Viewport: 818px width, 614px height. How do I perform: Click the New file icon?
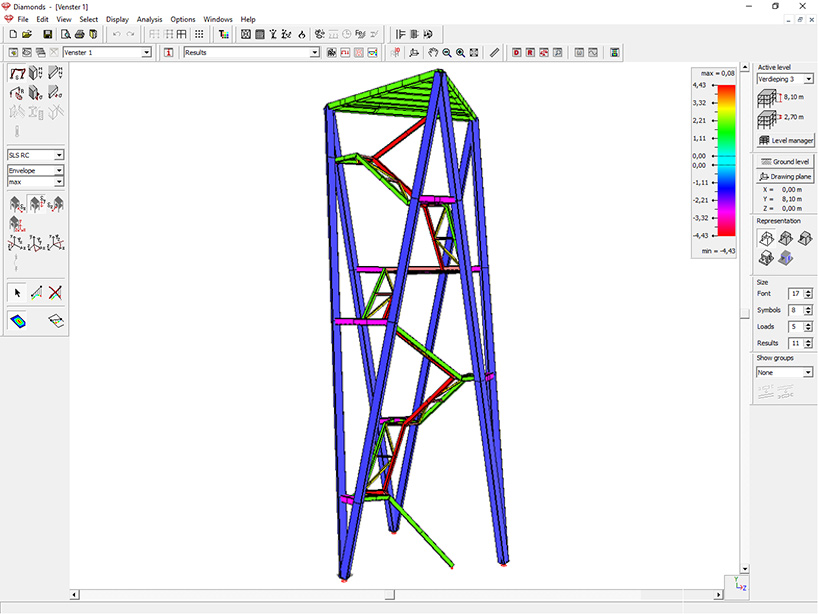tap(14, 34)
